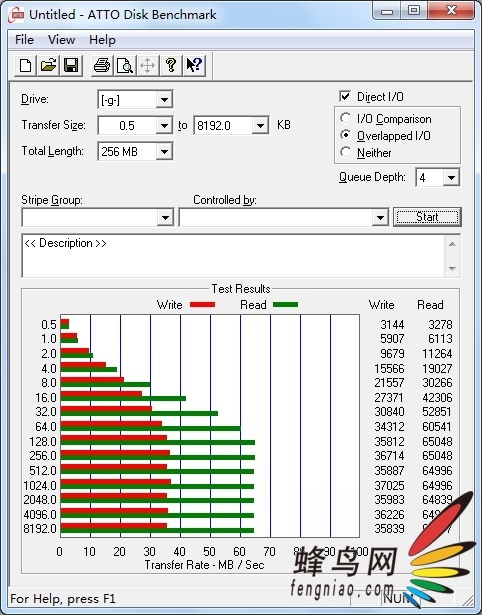Expand Controlled by dropdown

(380, 217)
